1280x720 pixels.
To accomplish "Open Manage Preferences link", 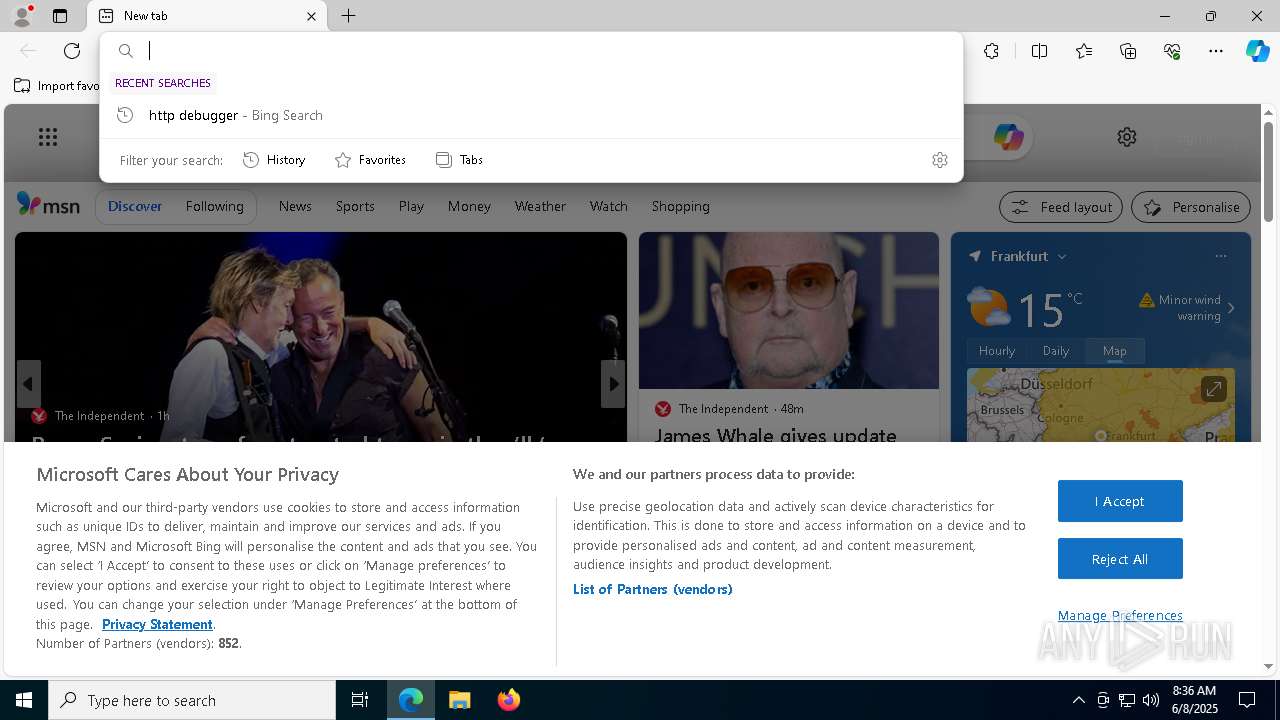I will pos(1120,616).
